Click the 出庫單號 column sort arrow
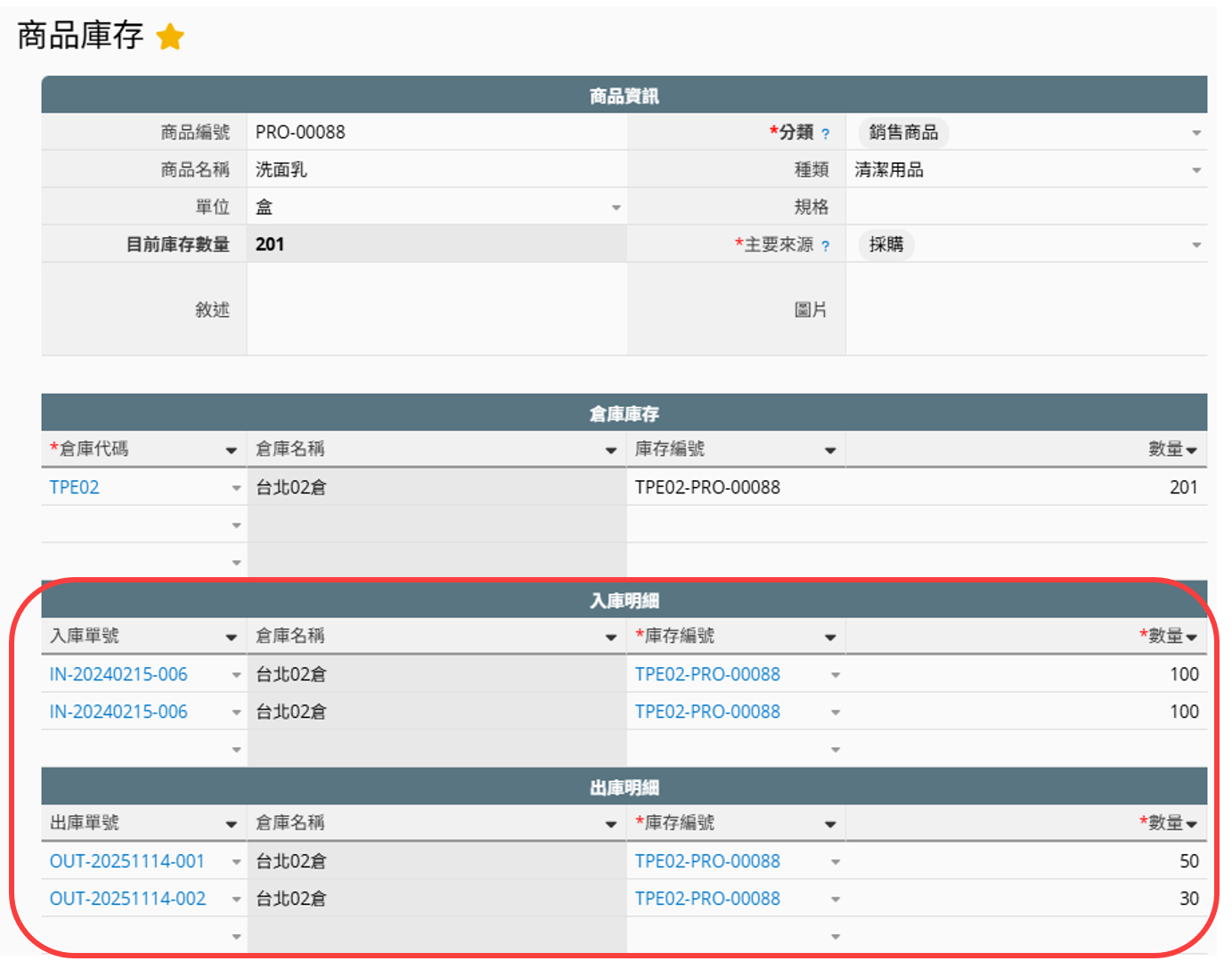Image resolution: width=1232 pixels, height=961 pixels. [232, 825]
